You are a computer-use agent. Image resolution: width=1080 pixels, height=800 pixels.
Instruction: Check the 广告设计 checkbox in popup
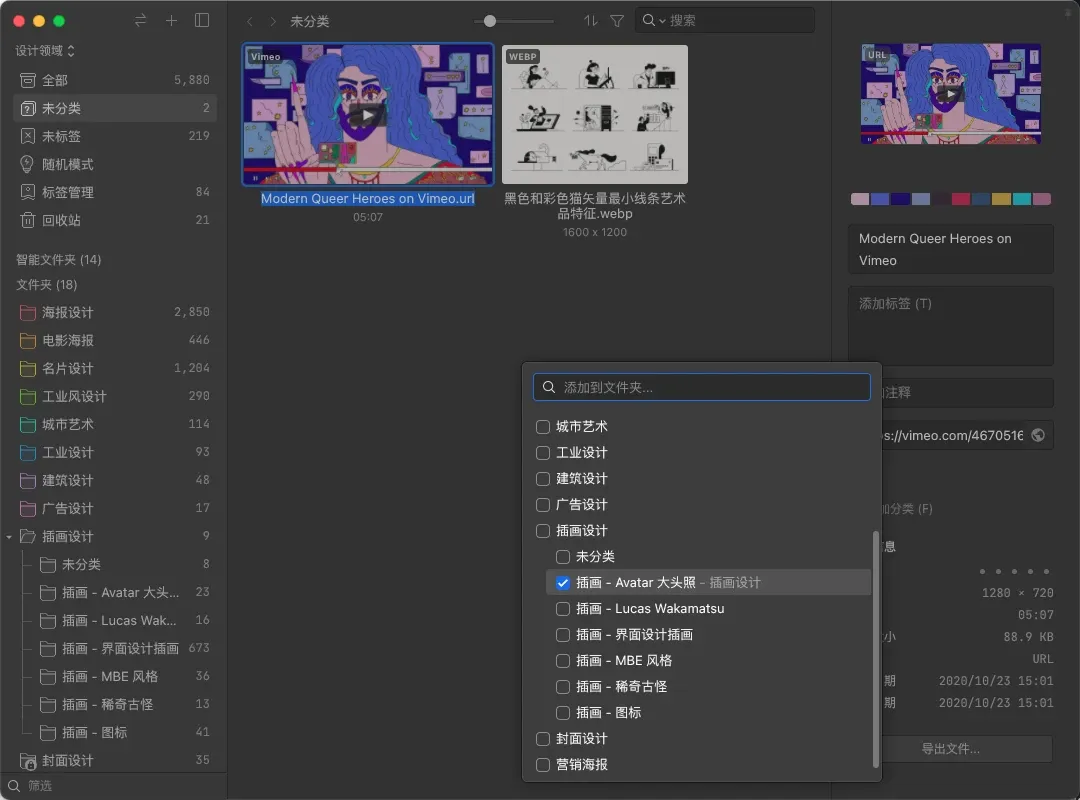[x=543, y=504]
